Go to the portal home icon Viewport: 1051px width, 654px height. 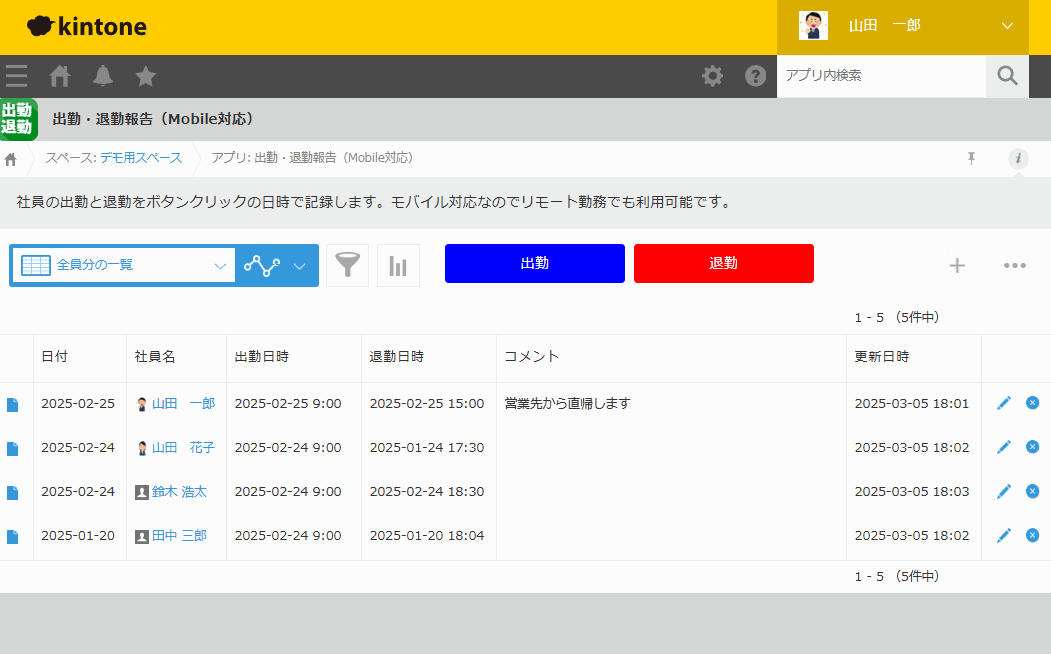[x=60, y=76]
